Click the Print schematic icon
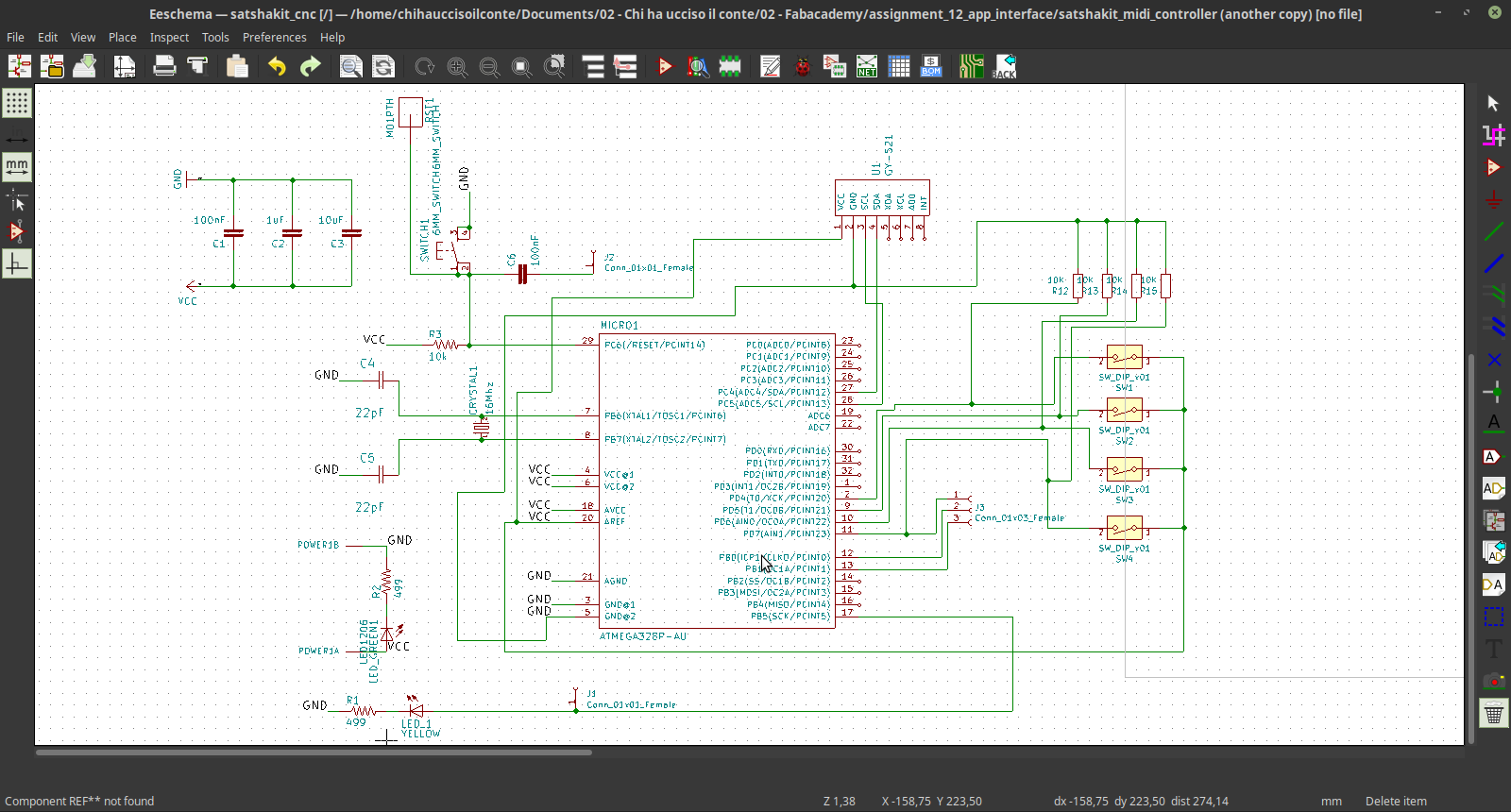This screenshot has height=812, width=1511. click(x=164, y=66)
